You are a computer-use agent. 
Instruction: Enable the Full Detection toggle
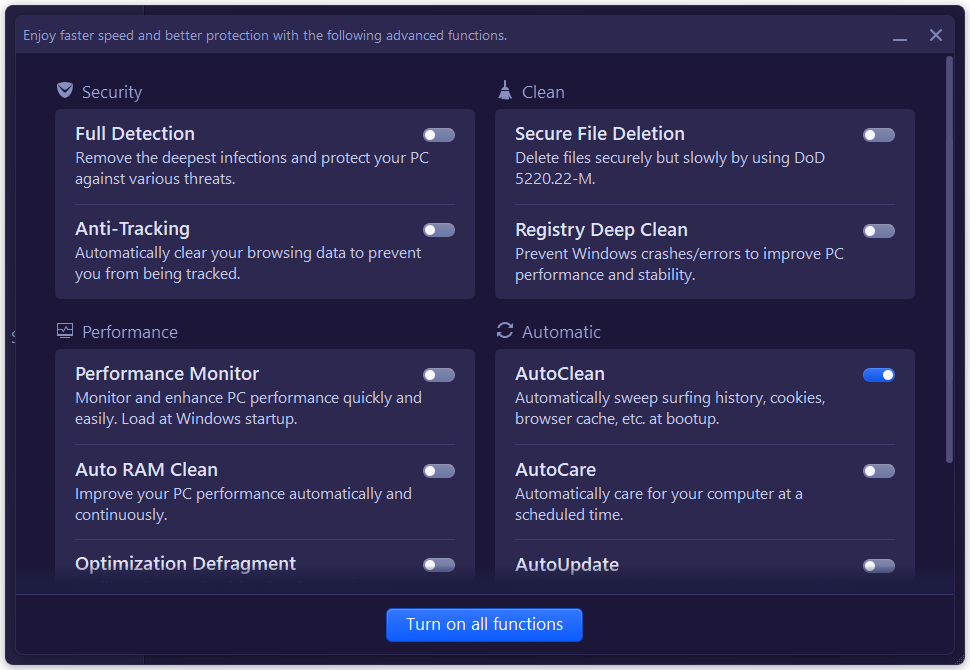(x=438, y=134)
